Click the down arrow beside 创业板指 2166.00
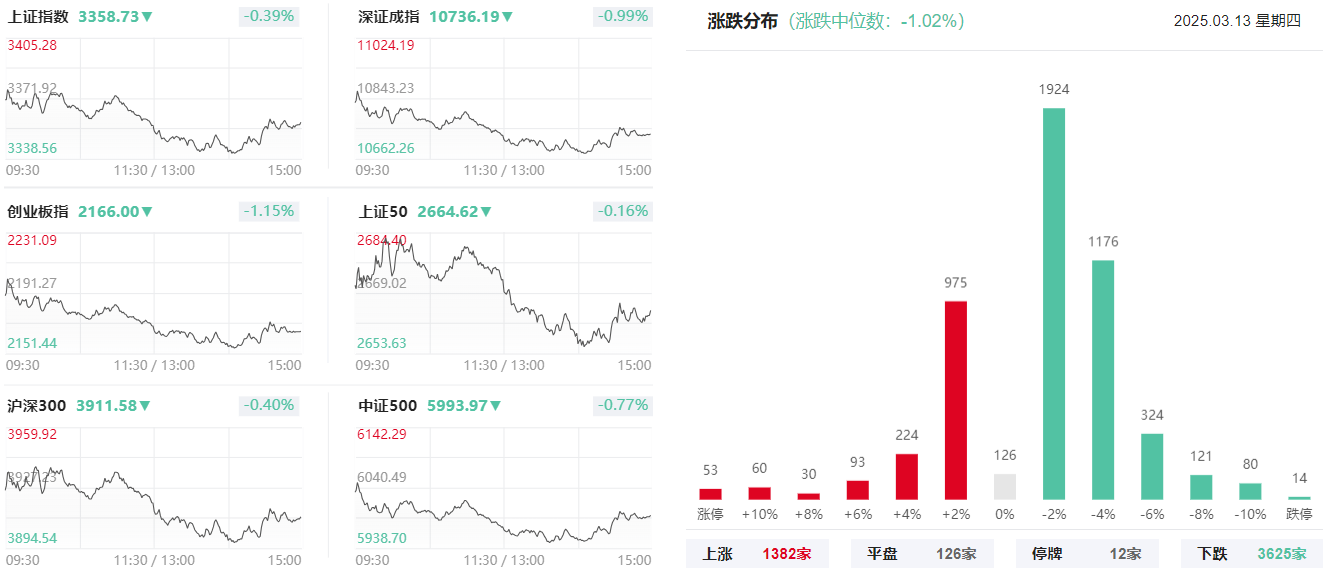Viewport: 1323px width, 569px height. pos(147,212)
